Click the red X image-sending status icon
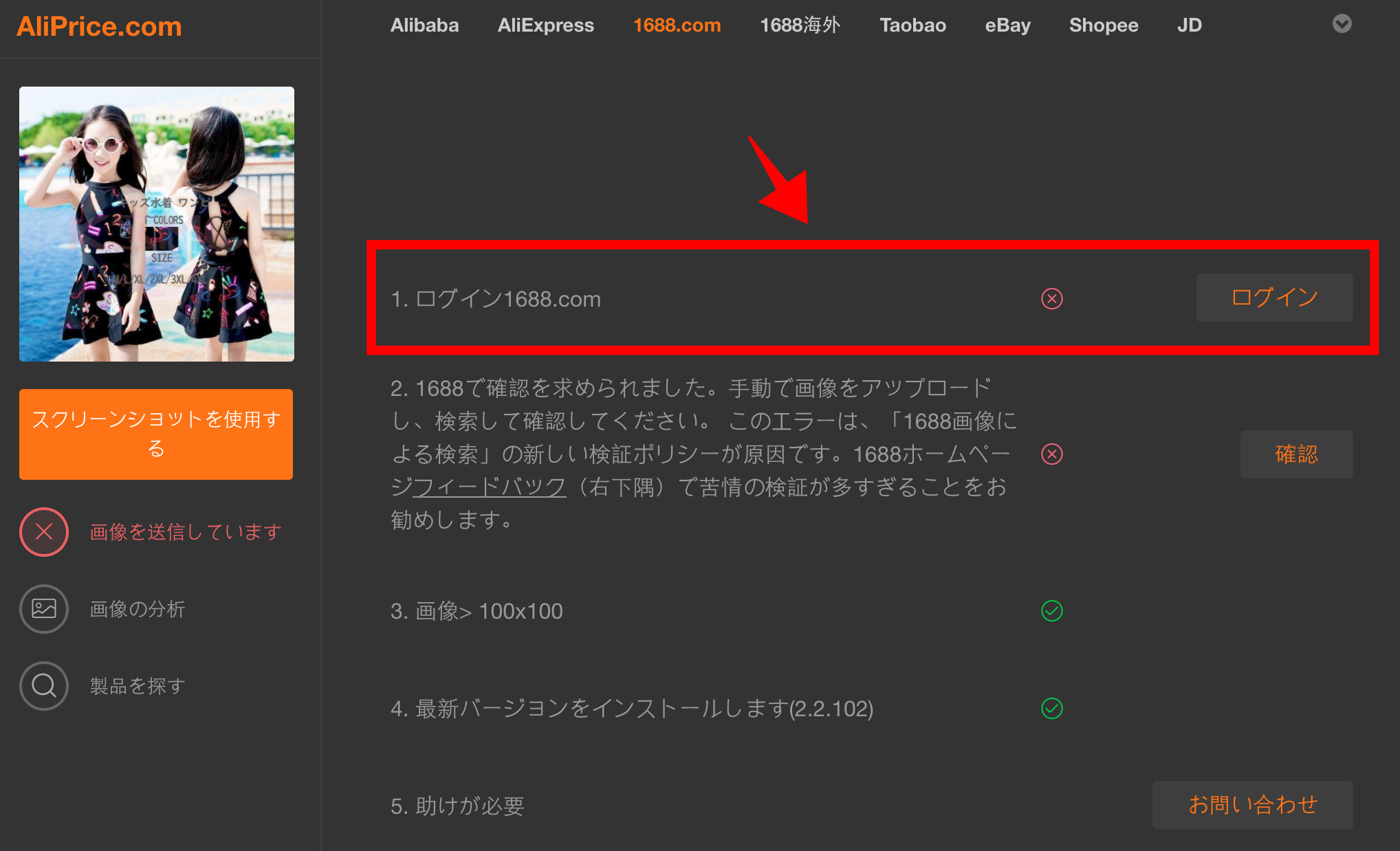The image size is (1400, 851). [x=44, y=532]
